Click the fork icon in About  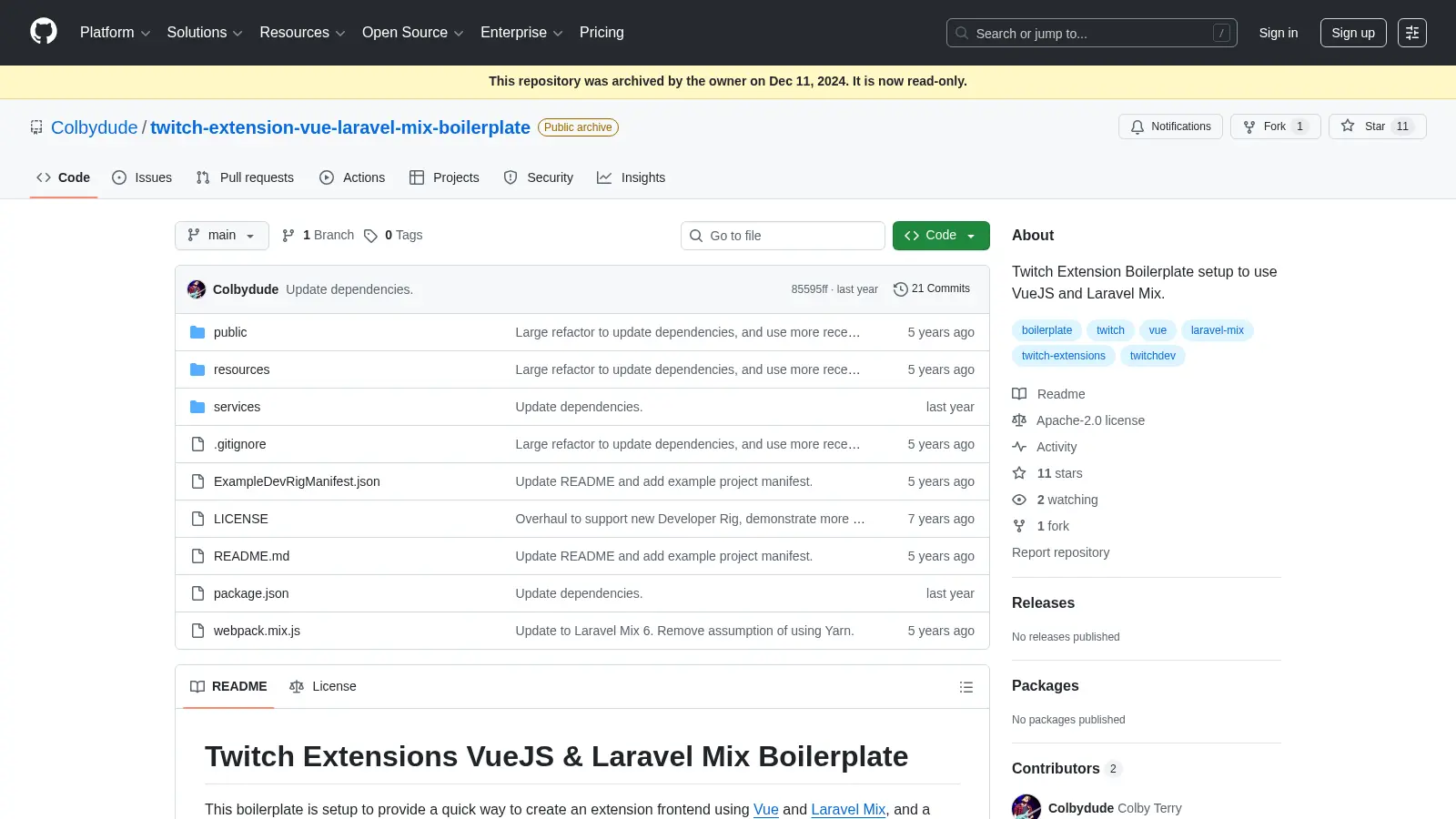[1019, 526]
